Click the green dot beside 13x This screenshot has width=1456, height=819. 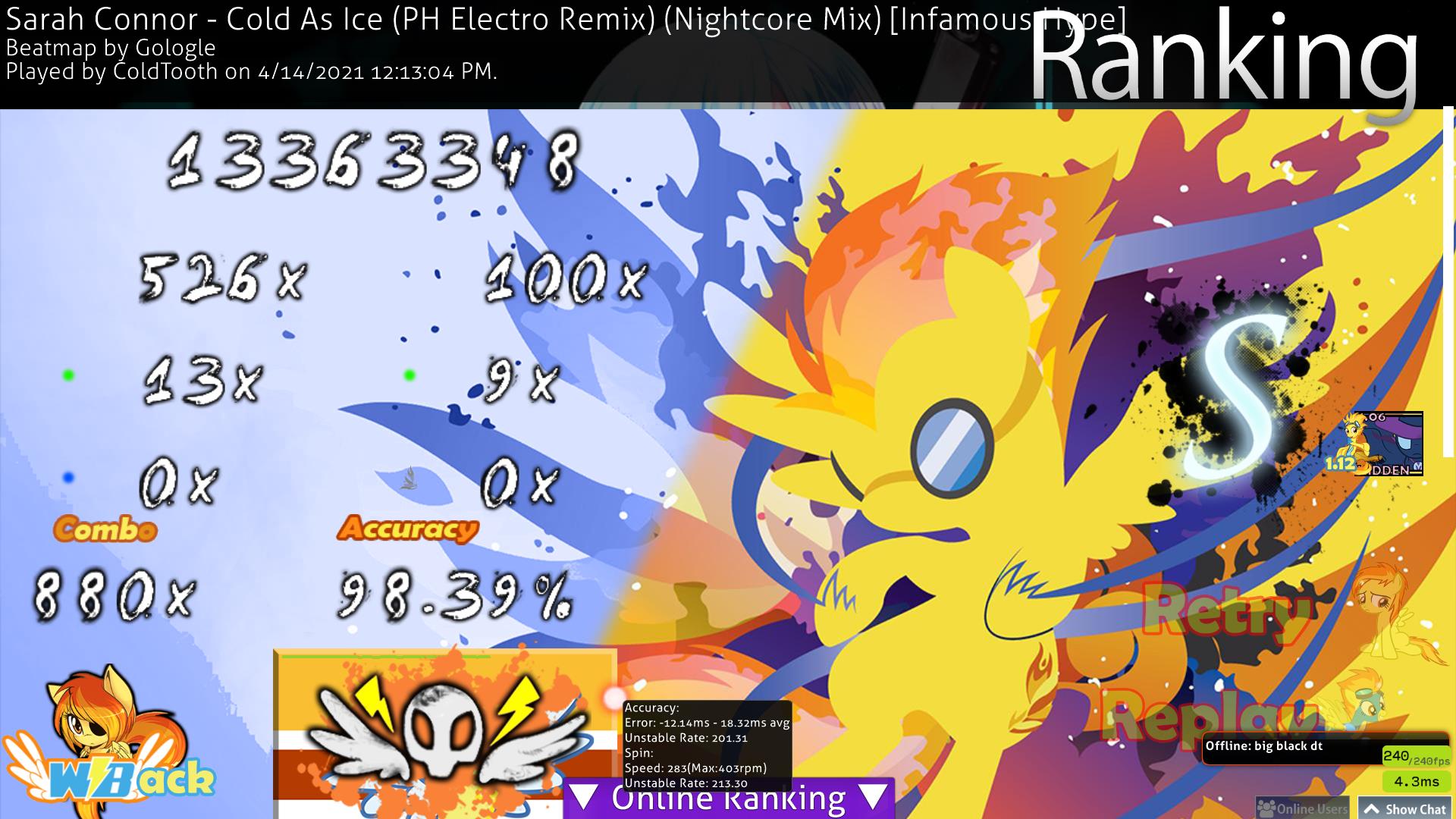point(68,375)
